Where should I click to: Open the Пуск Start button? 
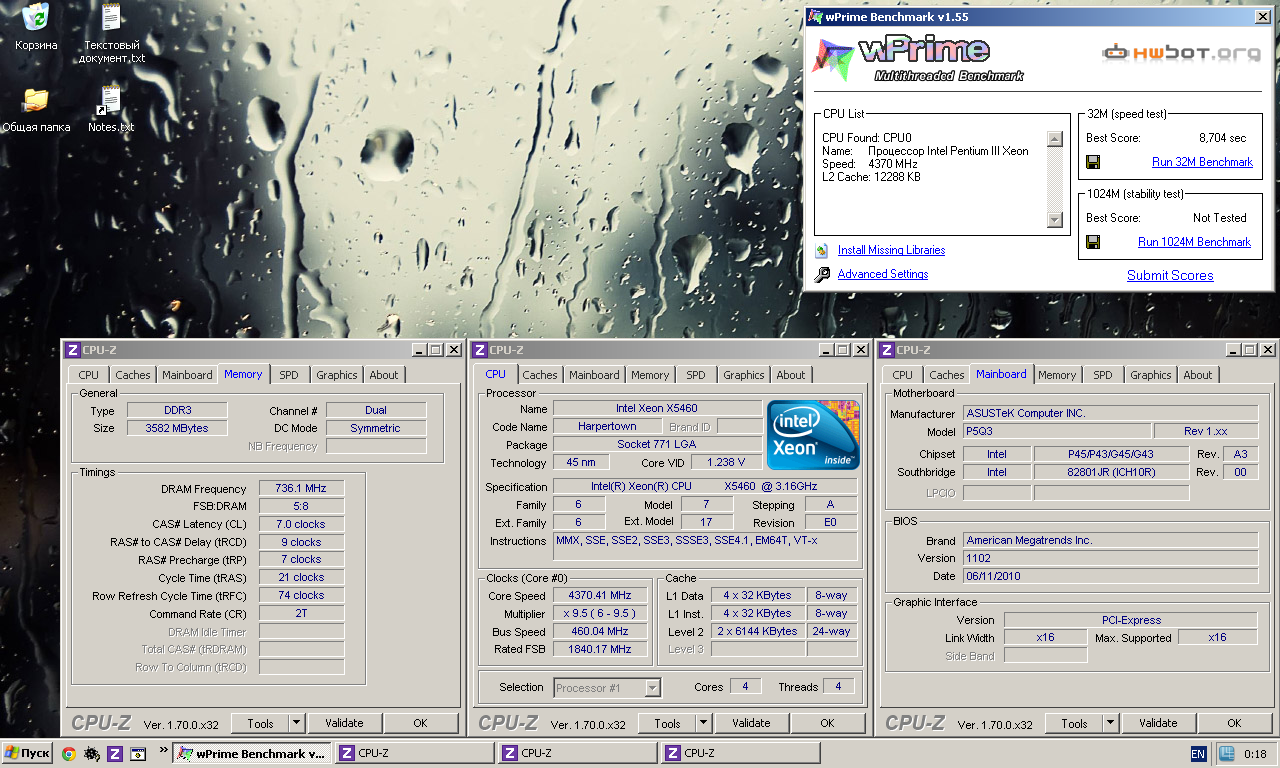point(28,754)
